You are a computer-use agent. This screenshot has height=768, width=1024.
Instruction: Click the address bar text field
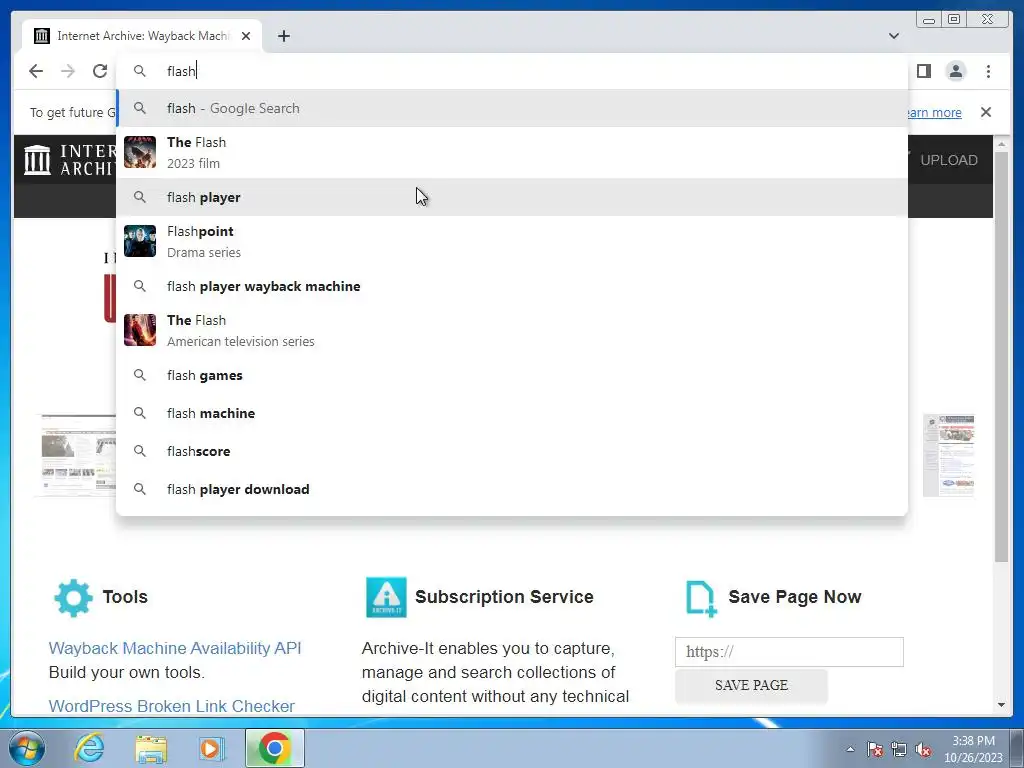click(x=513, y=71)
